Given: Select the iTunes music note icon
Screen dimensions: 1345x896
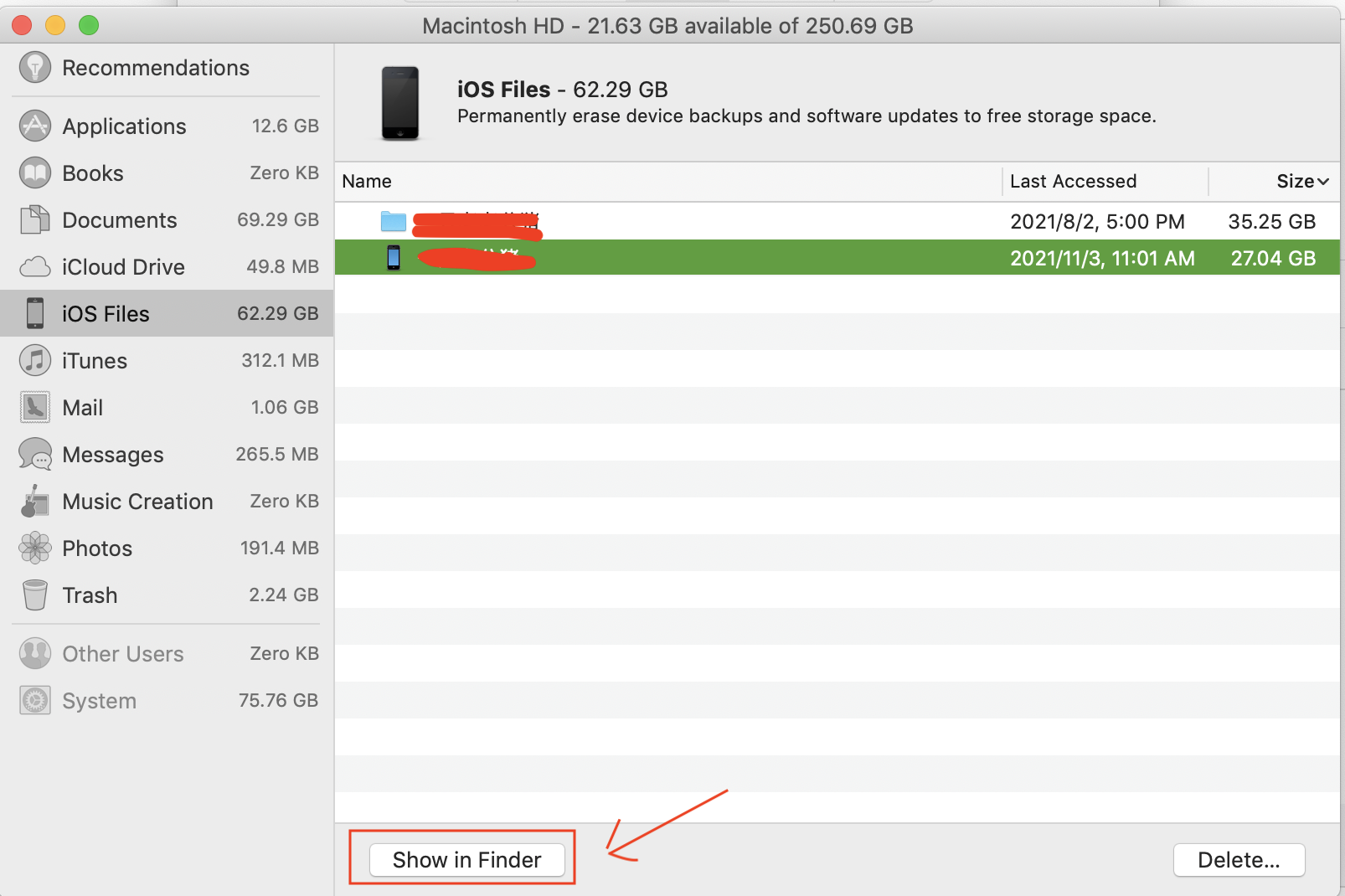Looking at the screenshot, I should [34, 361].
